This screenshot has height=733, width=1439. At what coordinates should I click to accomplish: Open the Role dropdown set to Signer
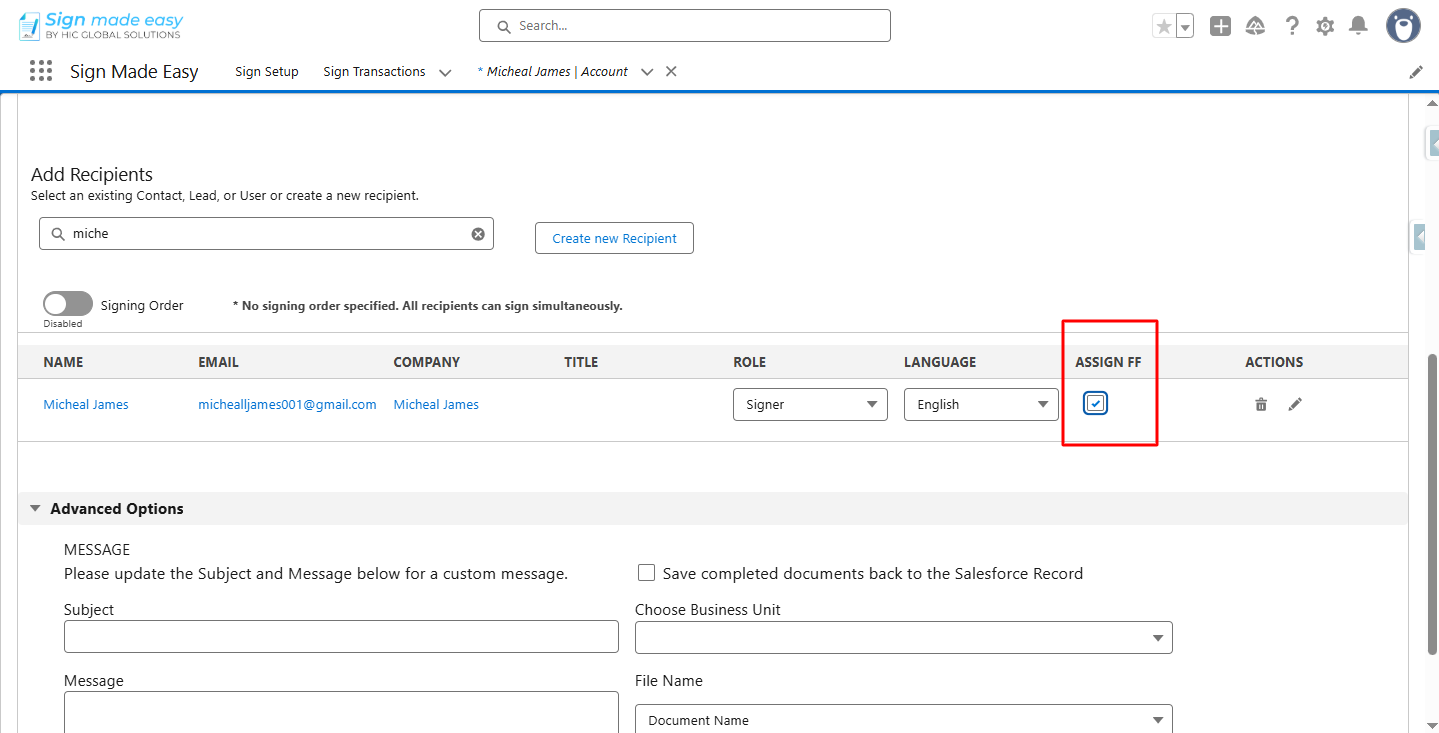[810, 405]
